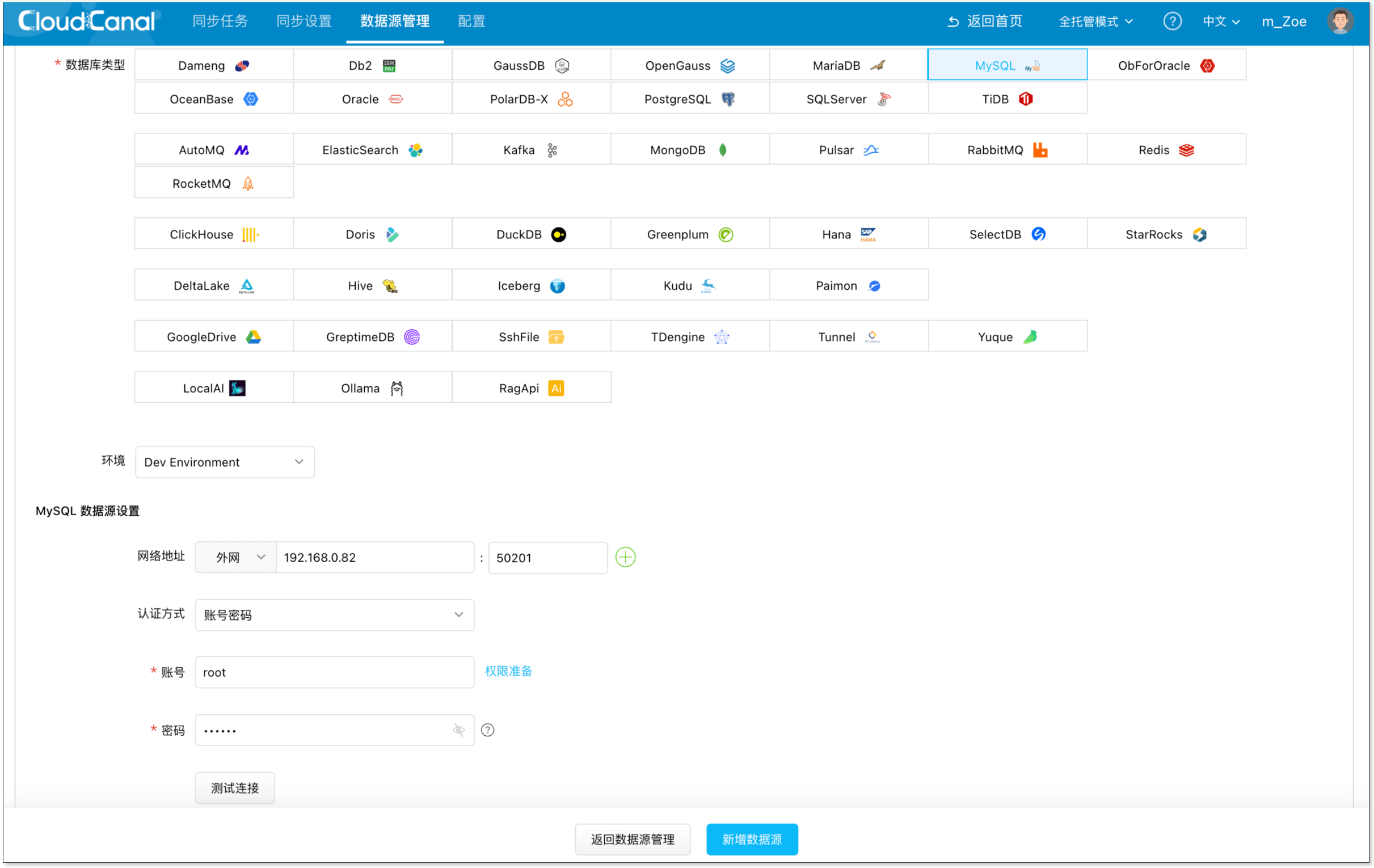1374x868 pixels.
Task: Open the 认证方式 authentication dropdown
Action: pos(334,614)
